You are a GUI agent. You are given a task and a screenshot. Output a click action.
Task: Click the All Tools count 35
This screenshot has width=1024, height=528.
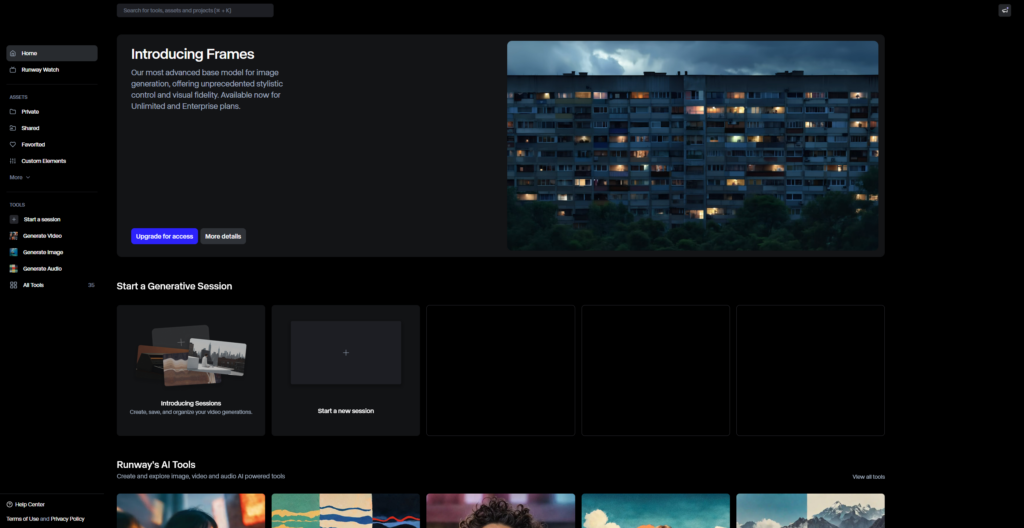(x=91, y=286)
